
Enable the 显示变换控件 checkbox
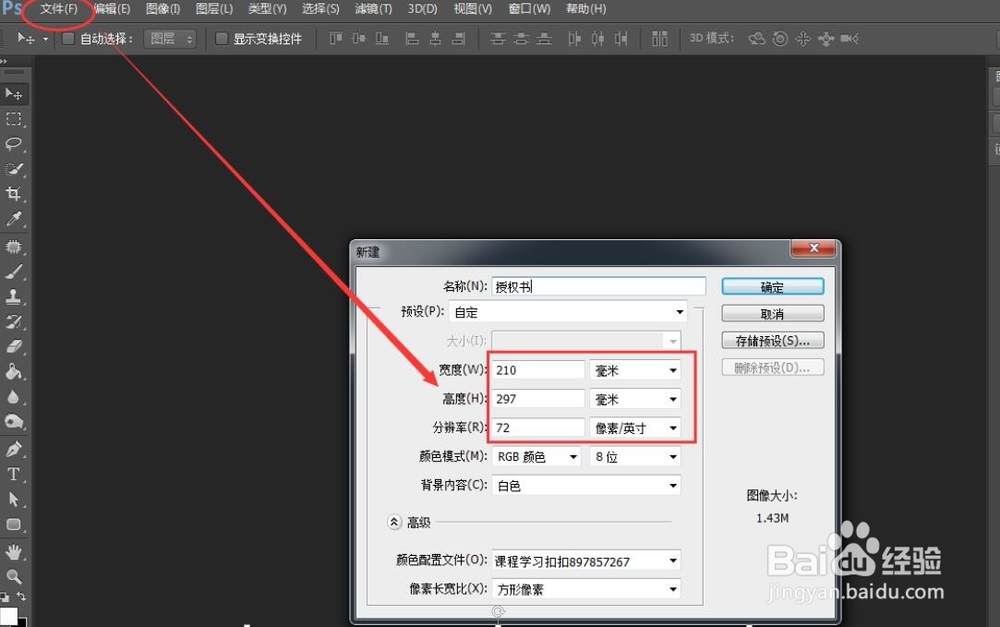click(221, 39)
